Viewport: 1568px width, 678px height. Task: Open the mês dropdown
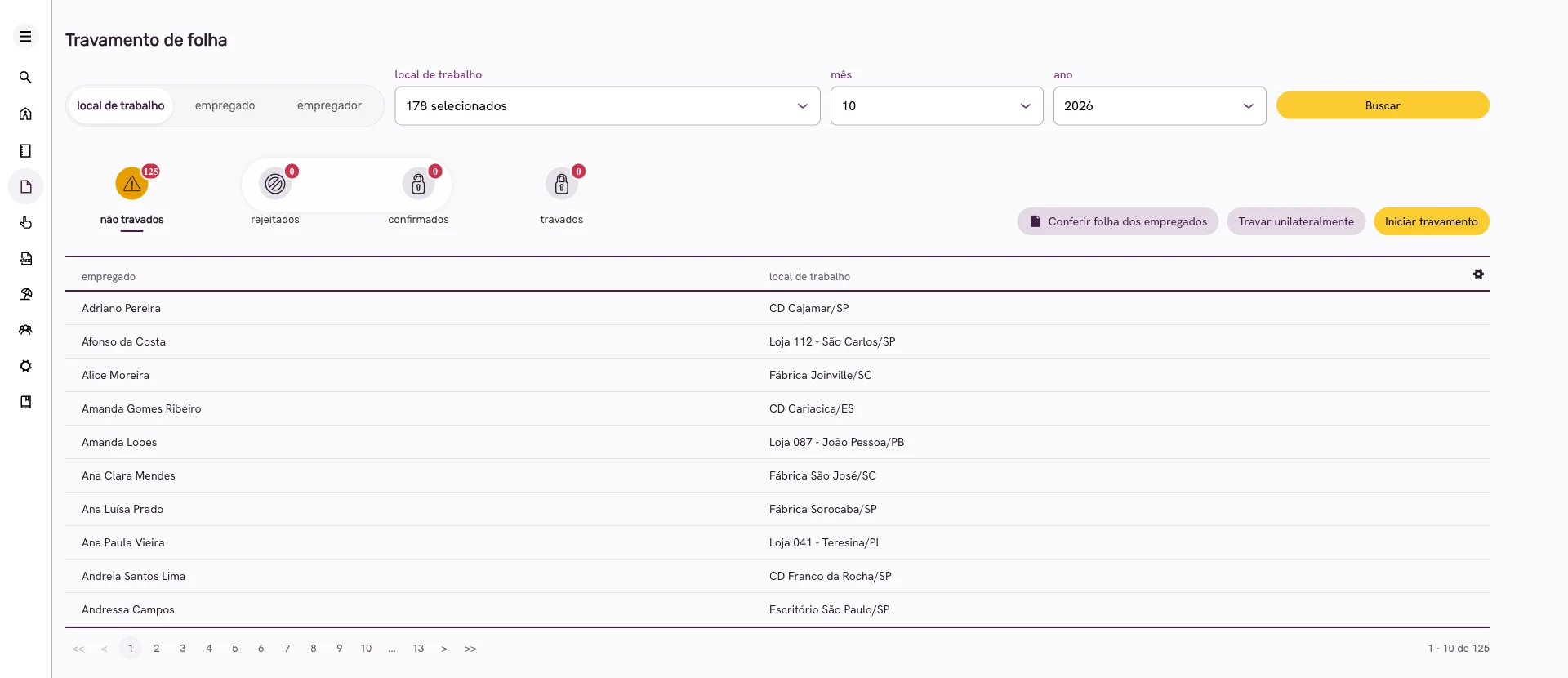[937, 106]
